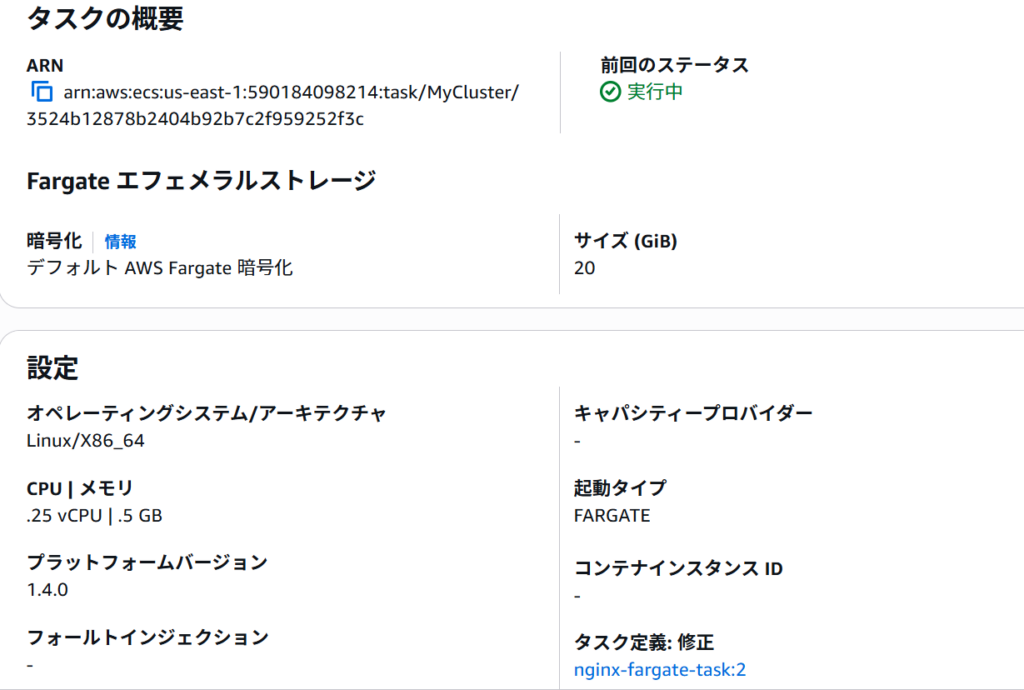Open the 情報 link next to 暗号化
This screenshot has width=1024, height=690.
pos(121,242)
